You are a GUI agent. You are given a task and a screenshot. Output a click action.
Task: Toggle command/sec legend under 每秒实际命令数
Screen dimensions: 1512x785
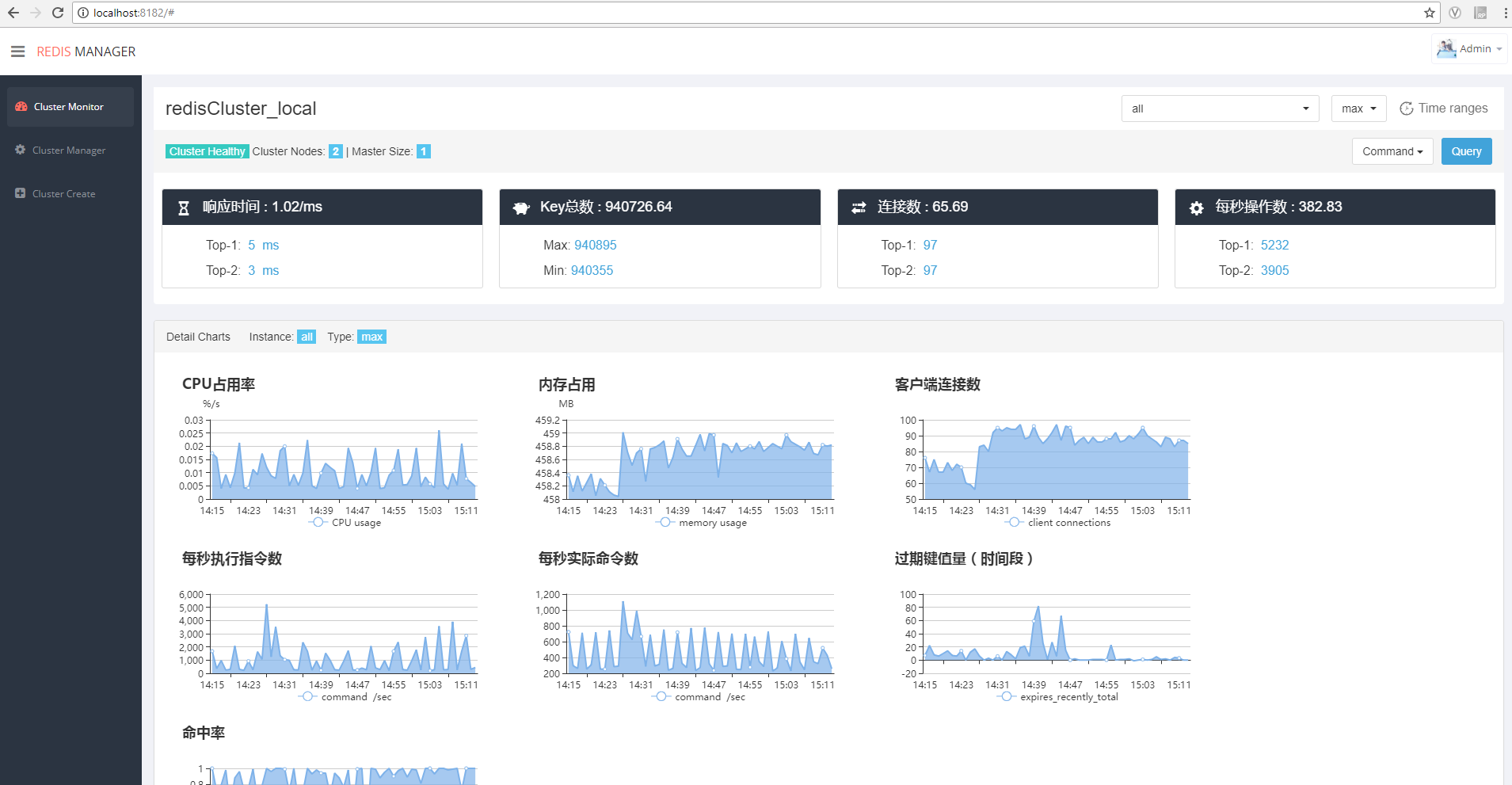click(x=699, y=697)
